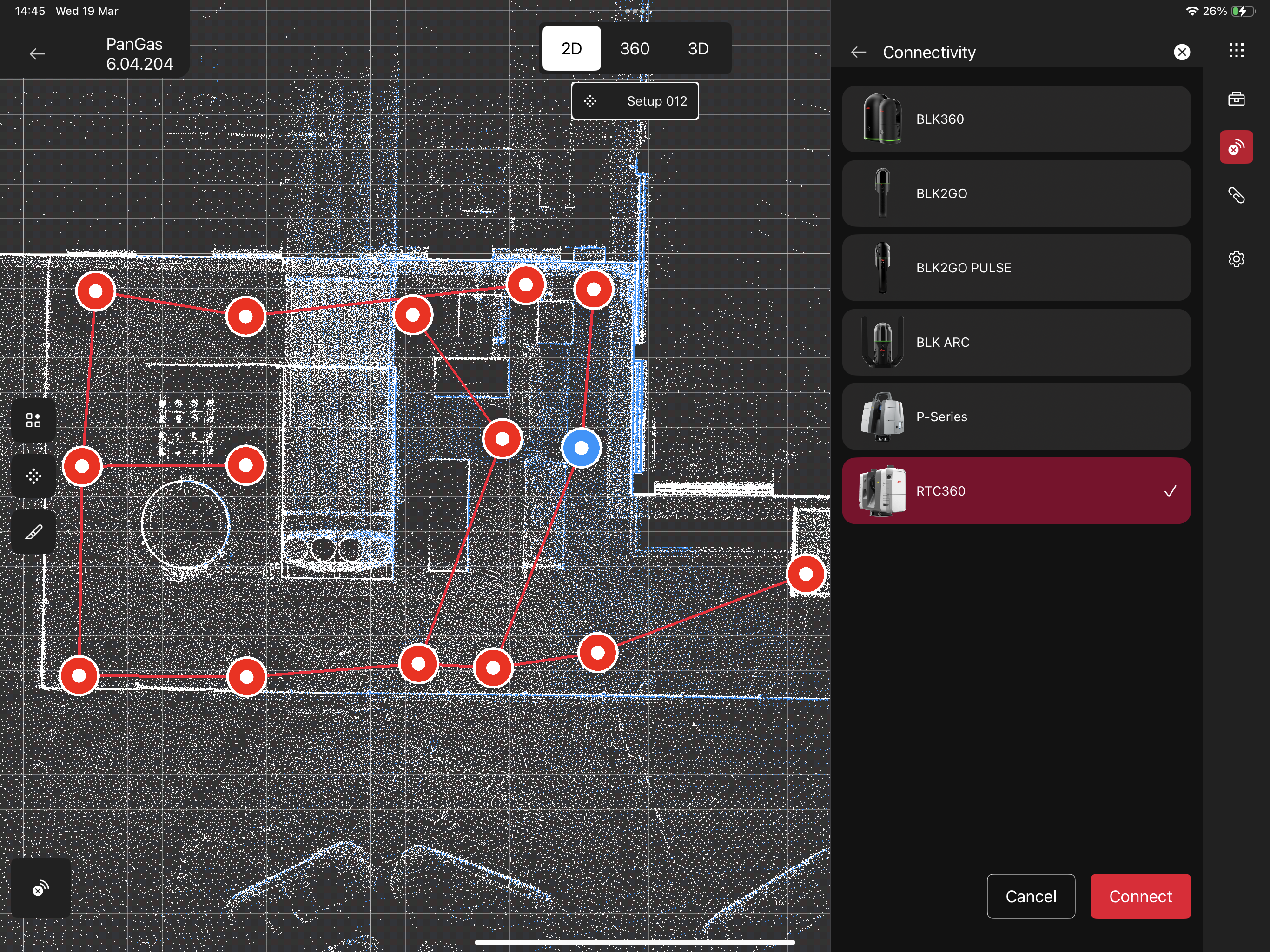This screenshot has width=1270, height=952.
Task: Select the pencil drawing tool
Action: coord(33,532)
